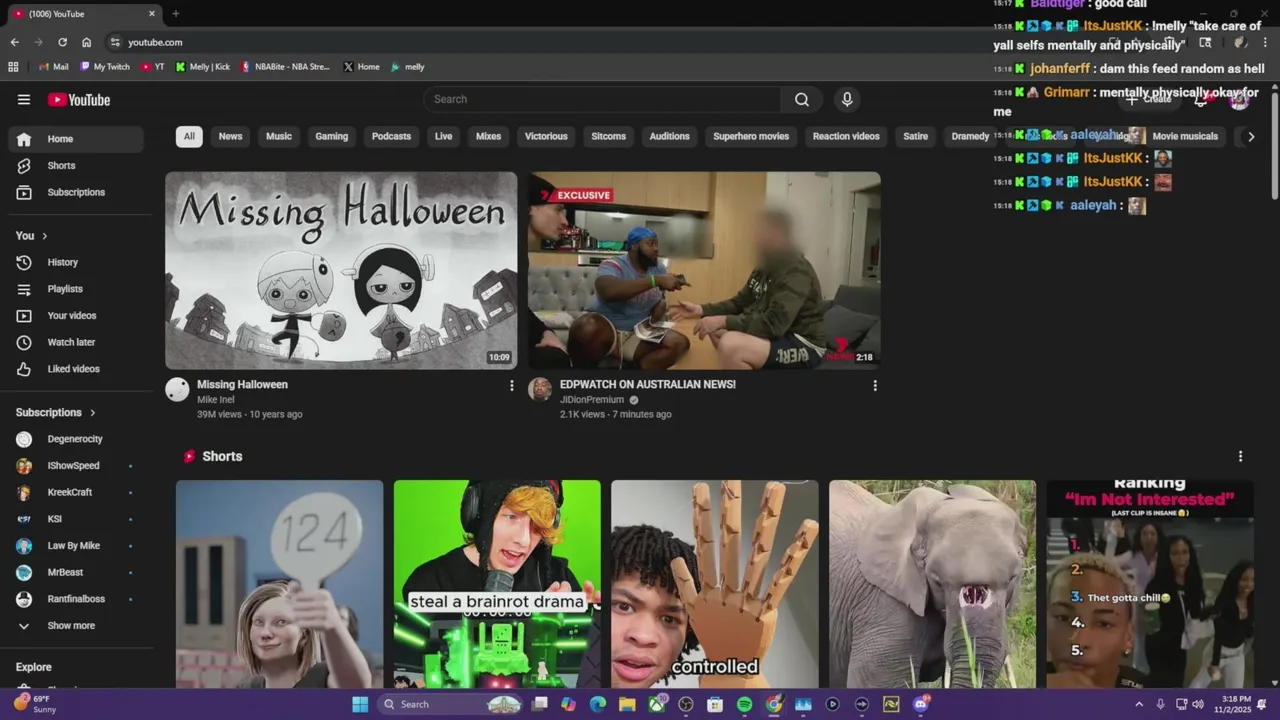Open the Shorts shelf options menu
This screenshot has width=1280, height=720.
pos(1241,456)
